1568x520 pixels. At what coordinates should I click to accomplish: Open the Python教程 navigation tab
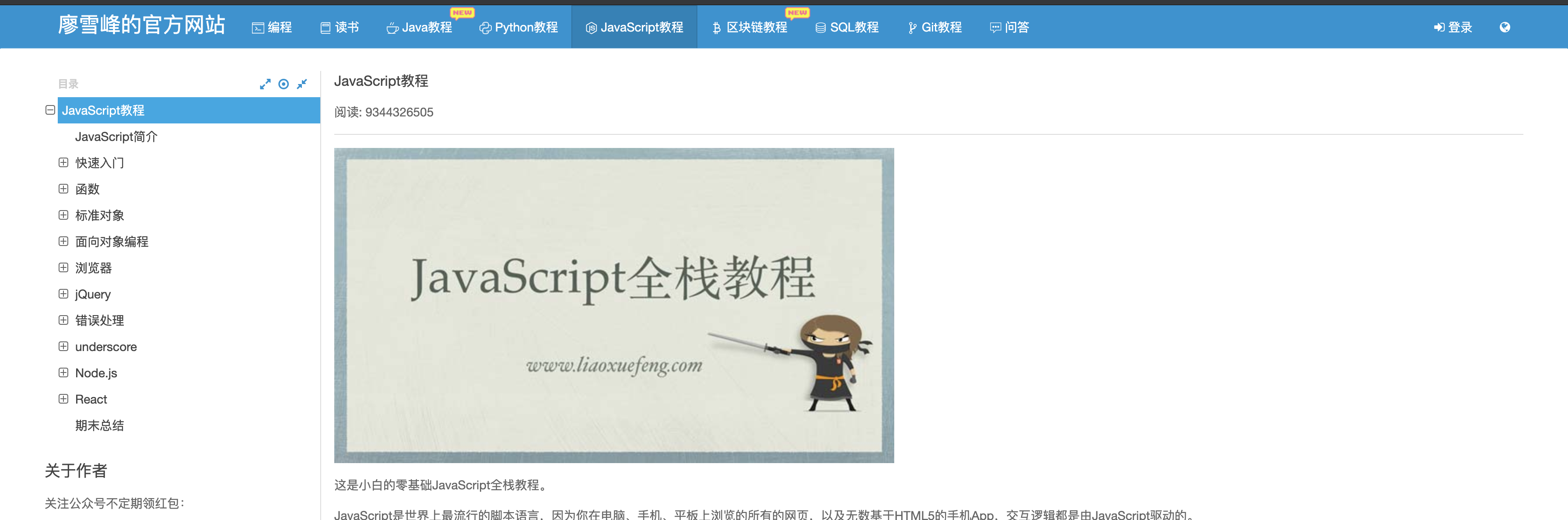tap(518, 28)
